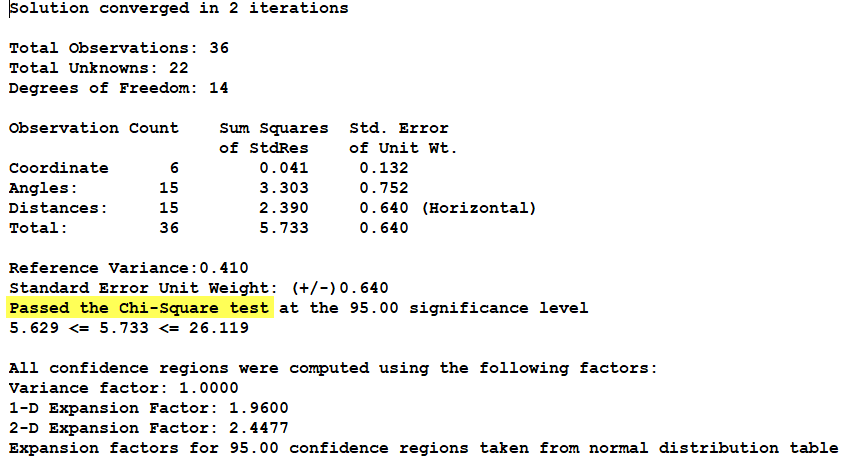Select the Angles std error value 0.752
The width and height of the screenshot is (844, 472).
[384, 188]
